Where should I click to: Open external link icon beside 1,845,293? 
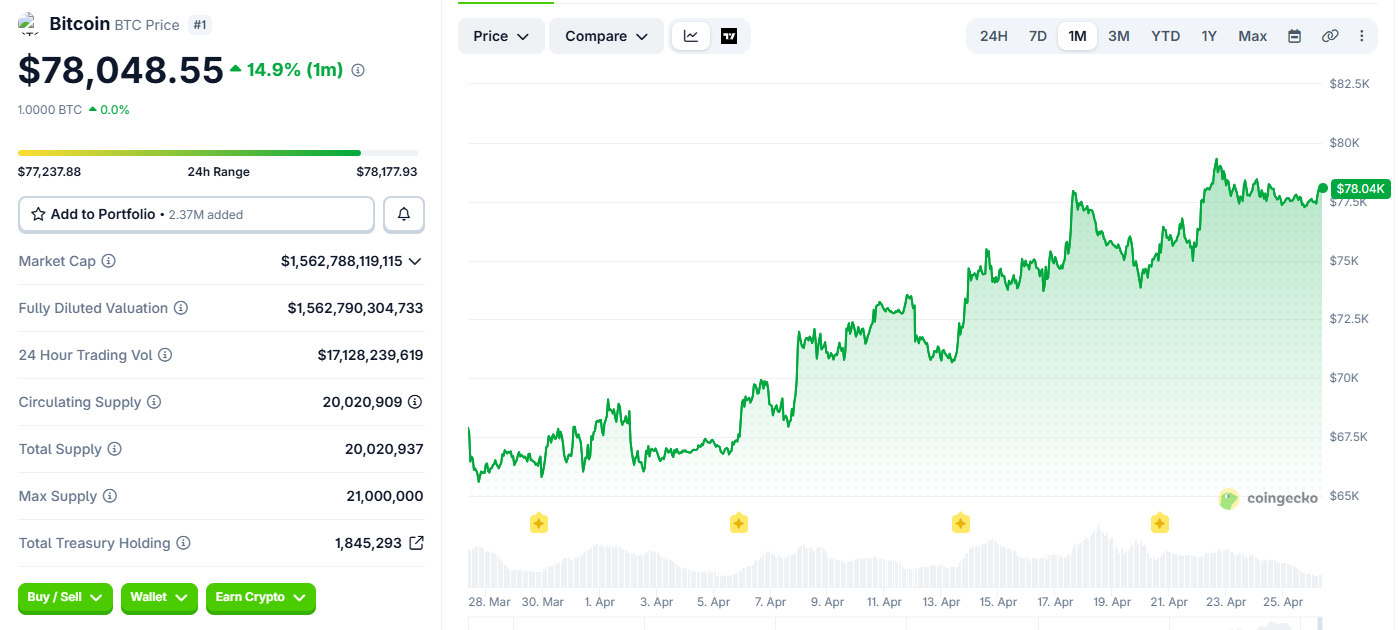point(416,543)
